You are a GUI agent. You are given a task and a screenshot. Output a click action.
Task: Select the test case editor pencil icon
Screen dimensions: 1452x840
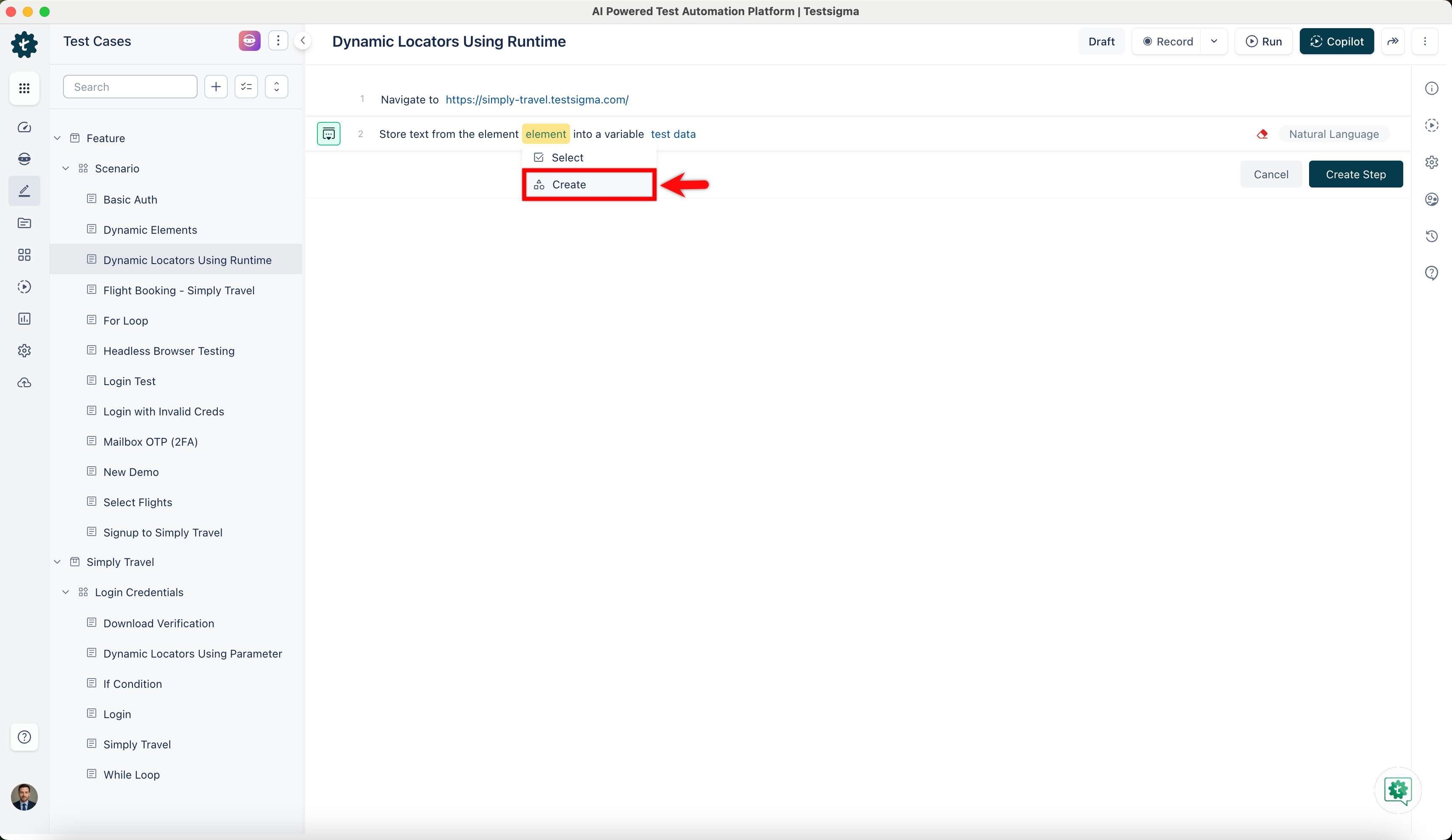coord(24,191)
